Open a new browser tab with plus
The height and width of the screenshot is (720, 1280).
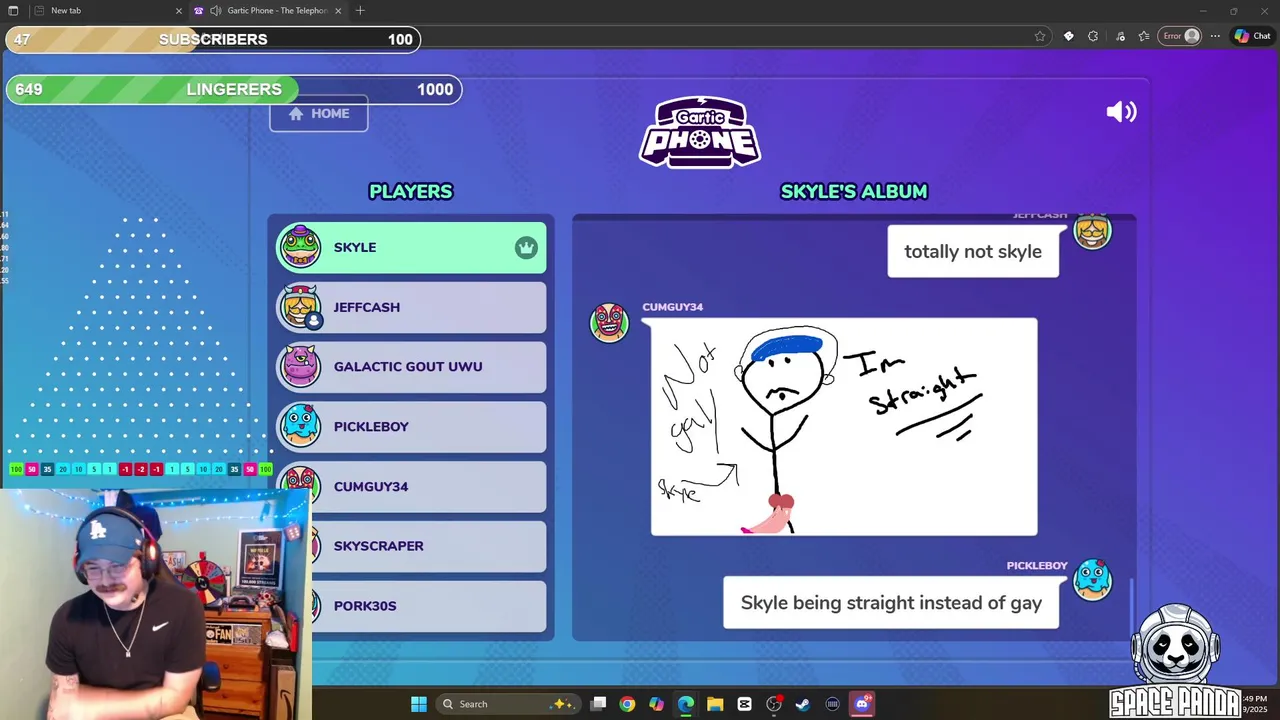click(360, 10)
